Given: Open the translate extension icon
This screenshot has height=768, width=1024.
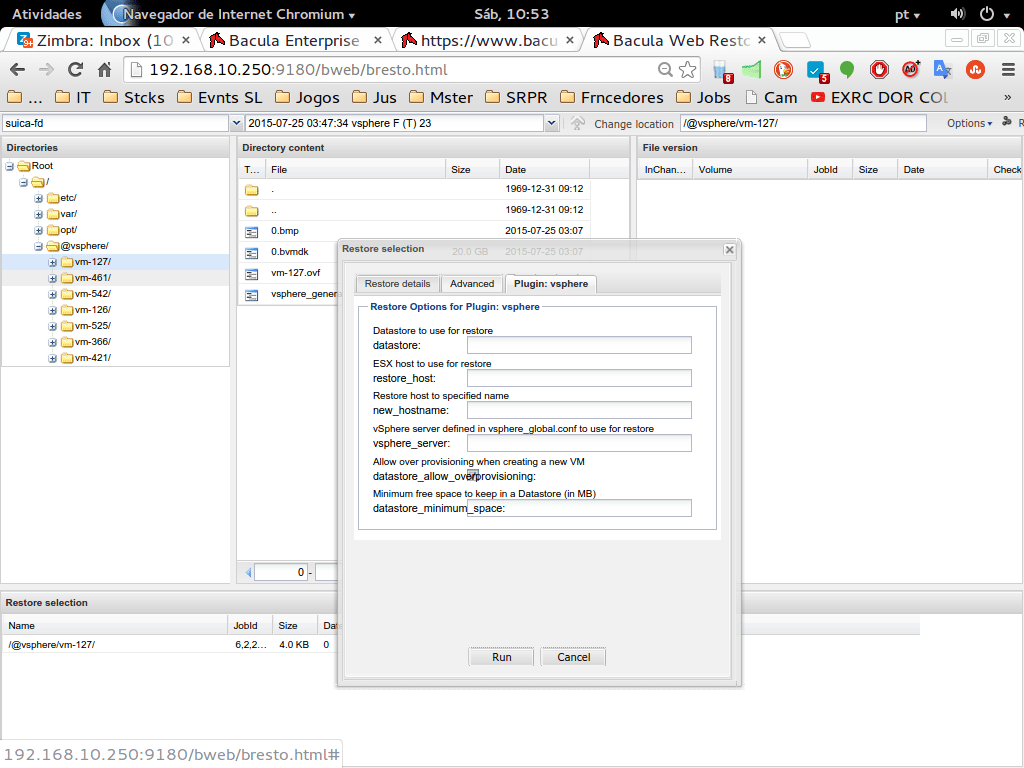Looking at the screenshot, I should click(942, 69).
